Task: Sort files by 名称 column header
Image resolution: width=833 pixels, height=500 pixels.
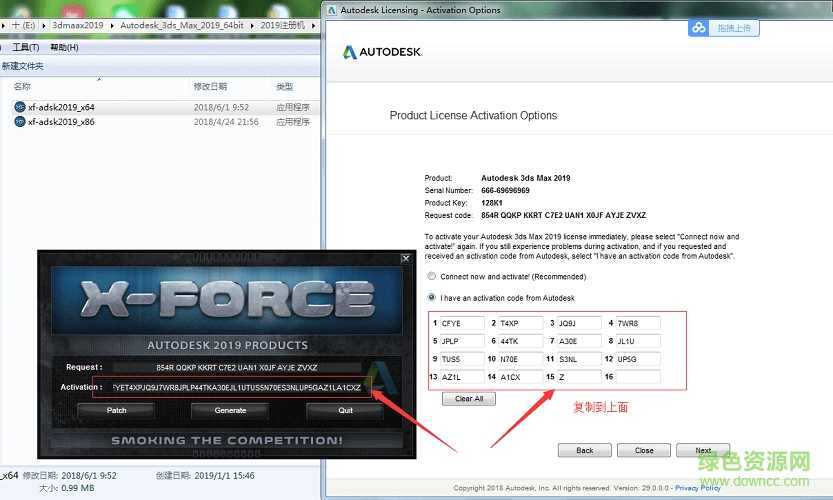Action: click(22, 86)
